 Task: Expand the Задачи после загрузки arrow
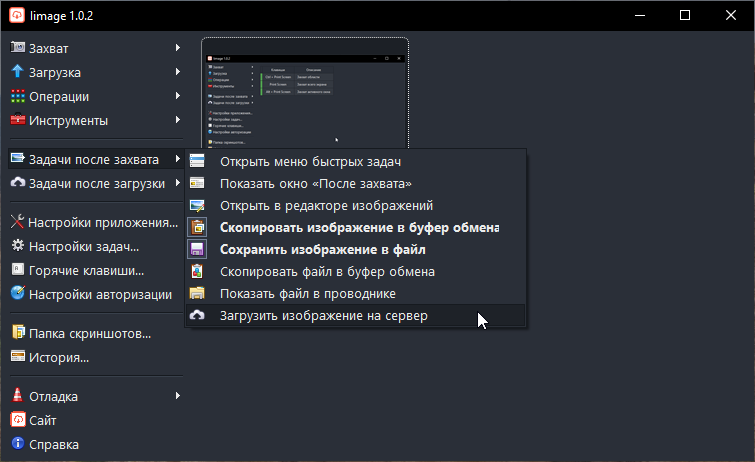(178, 183)
